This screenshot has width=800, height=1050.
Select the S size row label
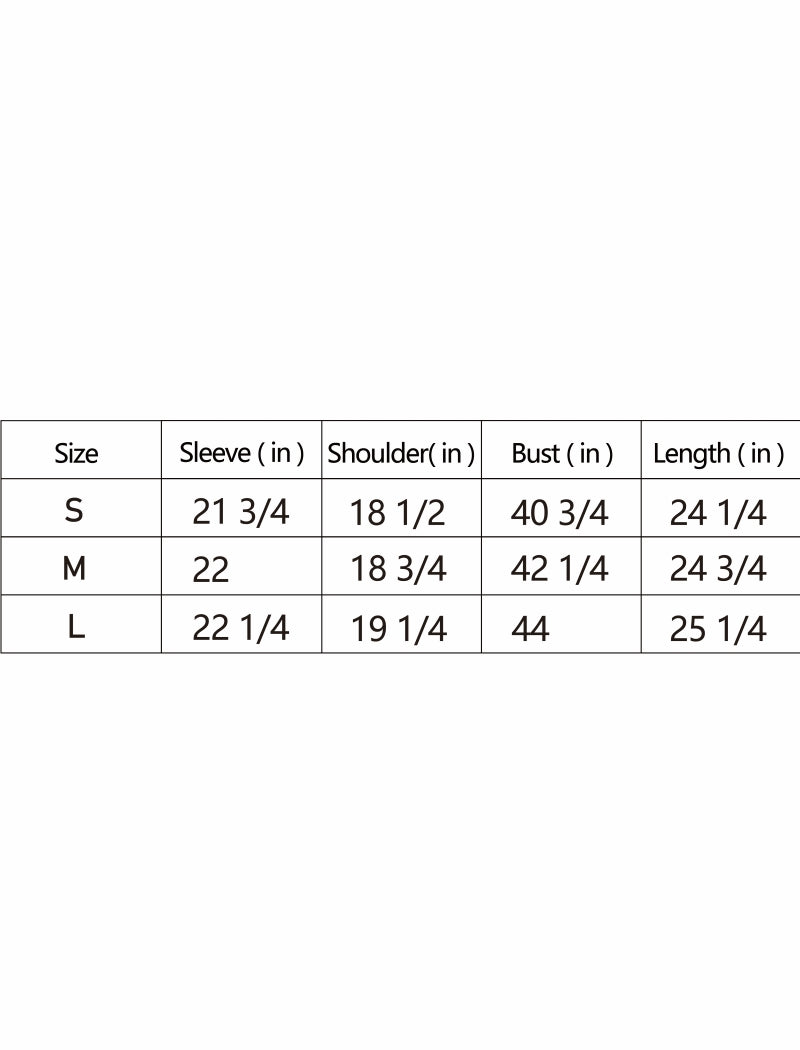(74, 511)
